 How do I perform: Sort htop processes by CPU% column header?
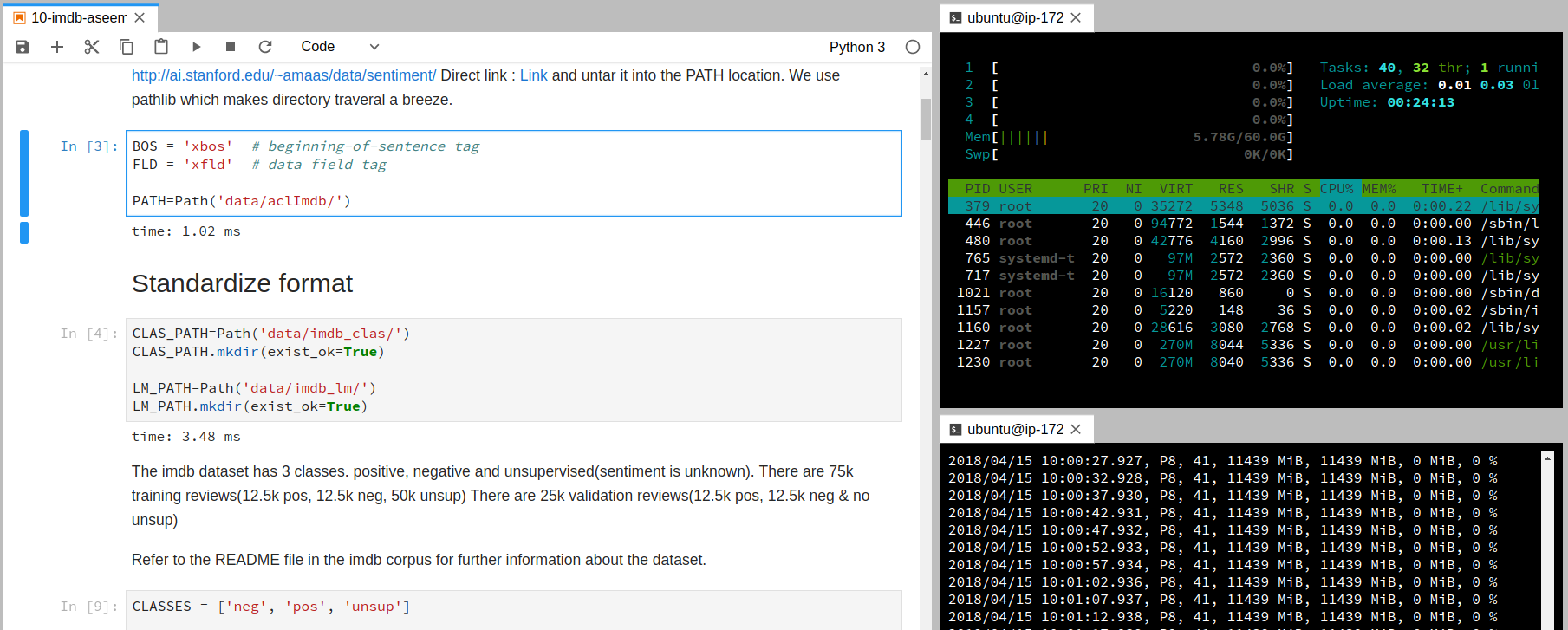click(1336, 189)
